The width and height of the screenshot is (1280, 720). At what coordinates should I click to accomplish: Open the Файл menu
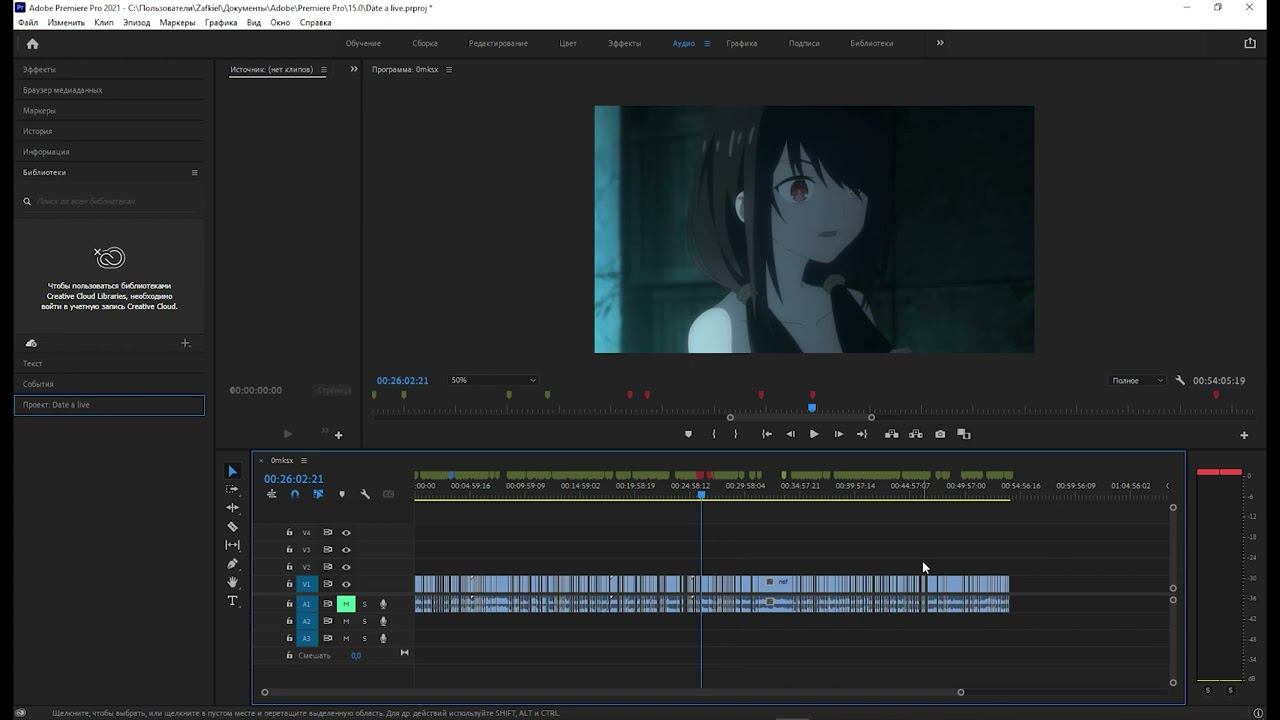pyautogui.click(x=28, y=22)
